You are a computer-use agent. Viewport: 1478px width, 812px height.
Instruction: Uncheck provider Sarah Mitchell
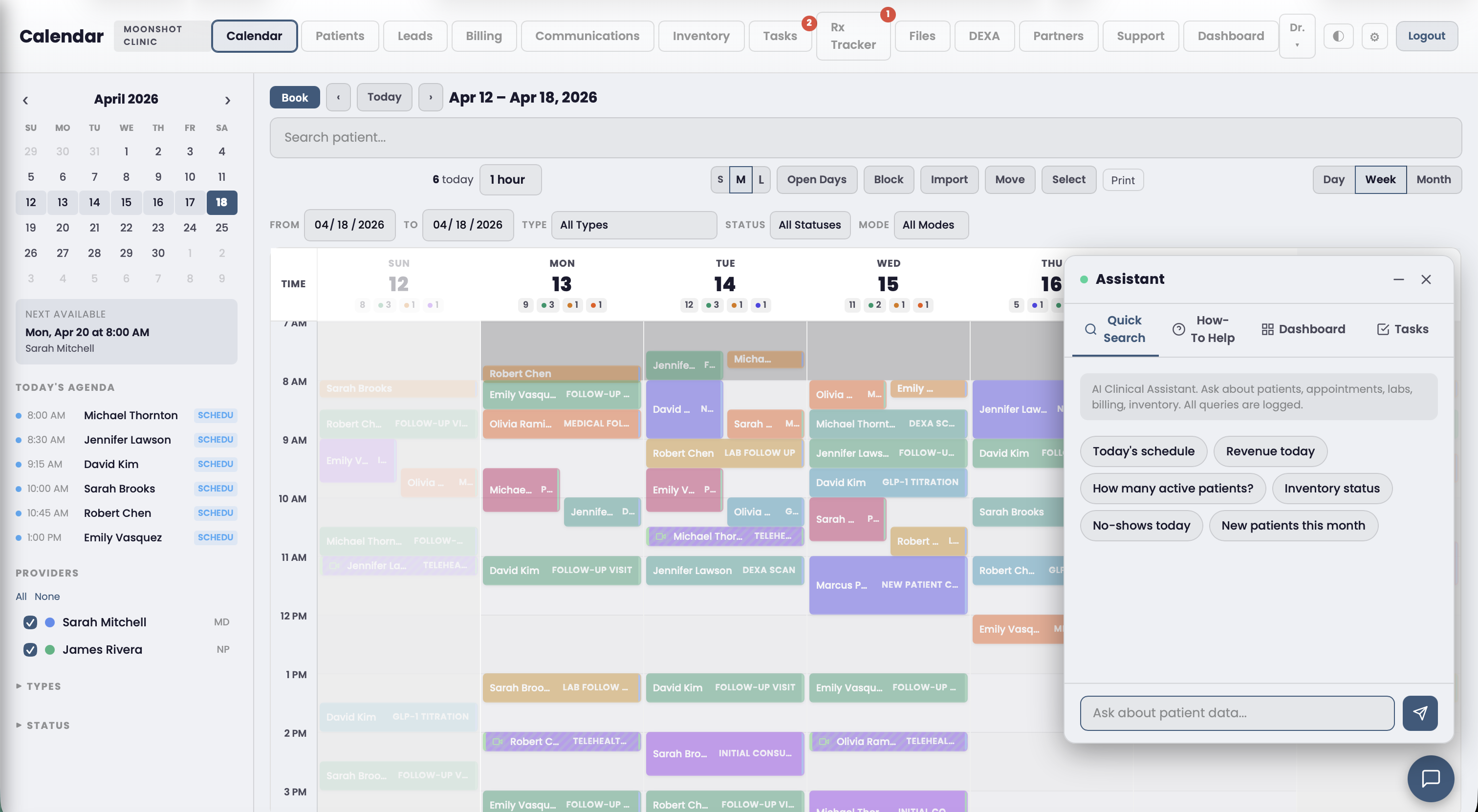coord(30,622)
